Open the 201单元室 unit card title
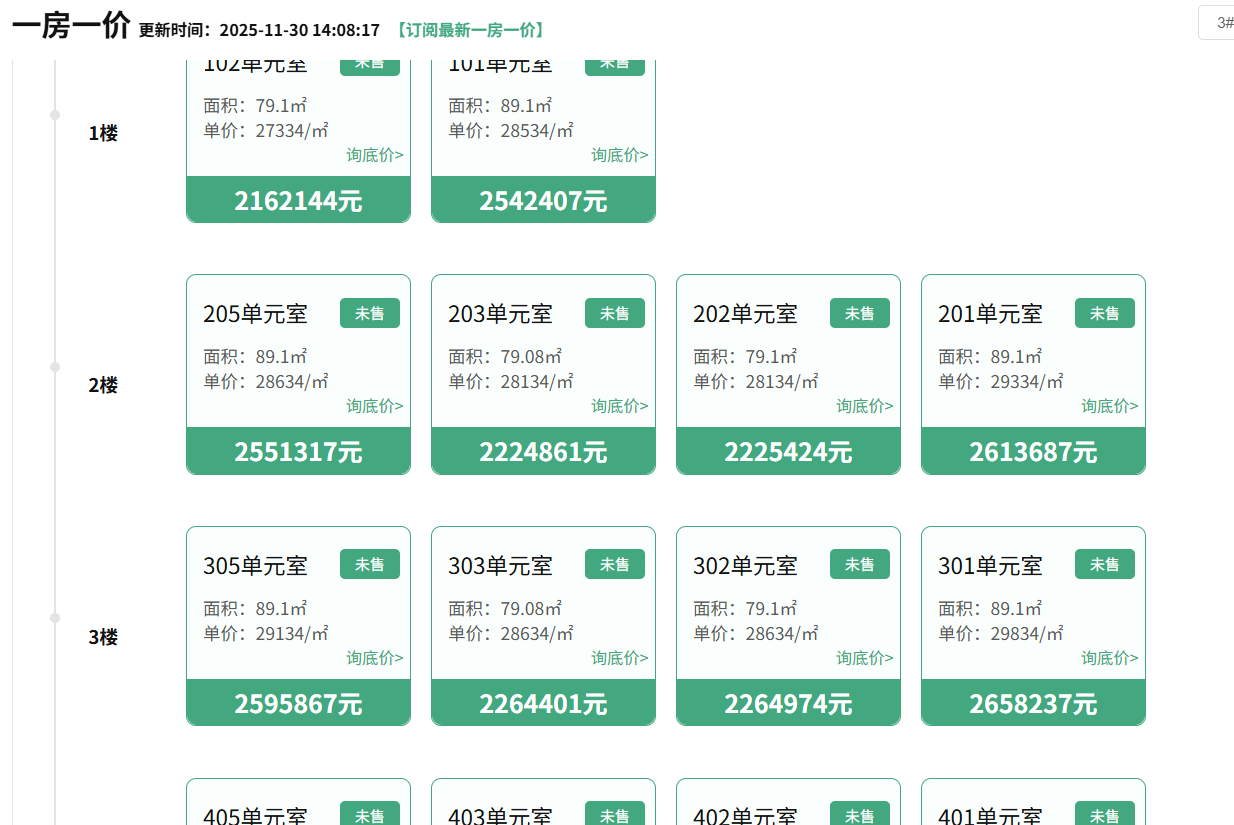Image resolution: width=1234 pixels, height=825 pixels. pyautogui.click(x=990, y=314)
